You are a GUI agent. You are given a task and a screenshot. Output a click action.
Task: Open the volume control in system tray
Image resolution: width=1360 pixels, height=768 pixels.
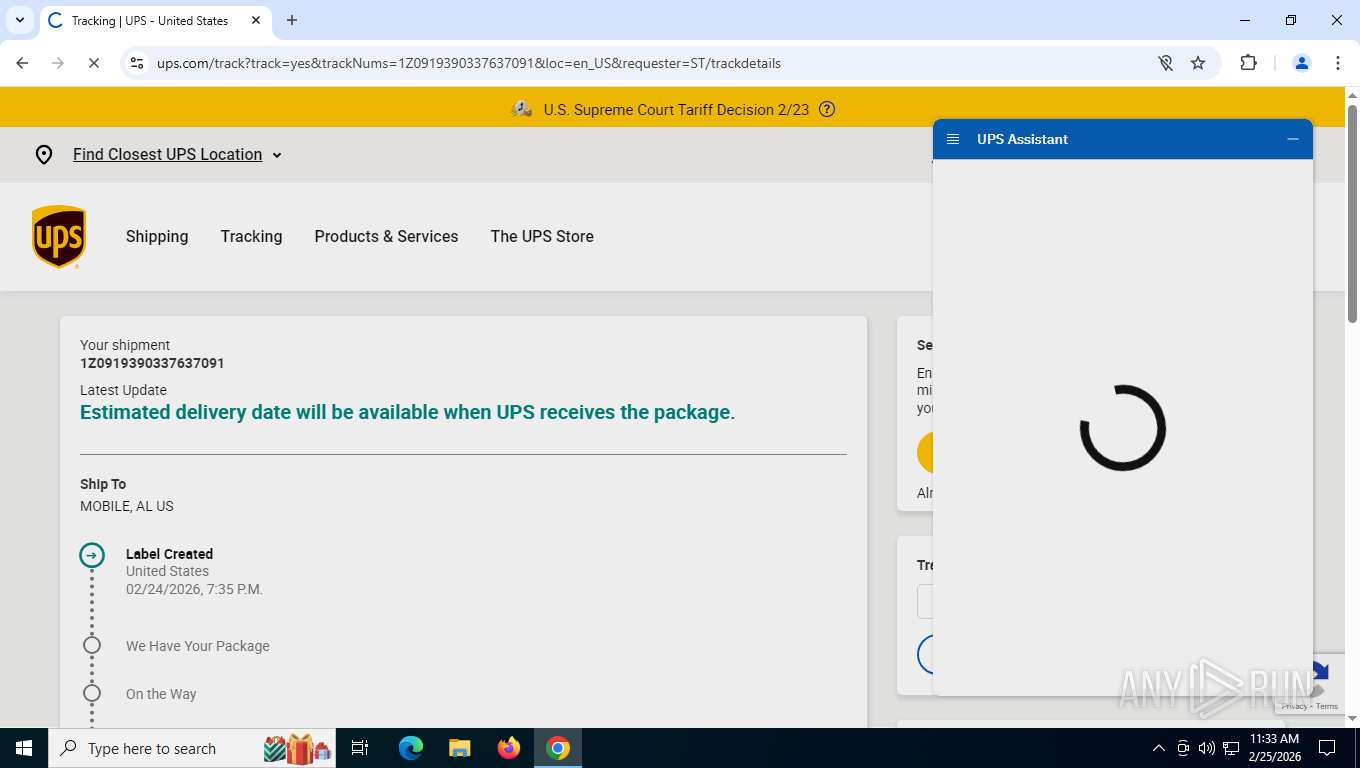(1206, 748)
